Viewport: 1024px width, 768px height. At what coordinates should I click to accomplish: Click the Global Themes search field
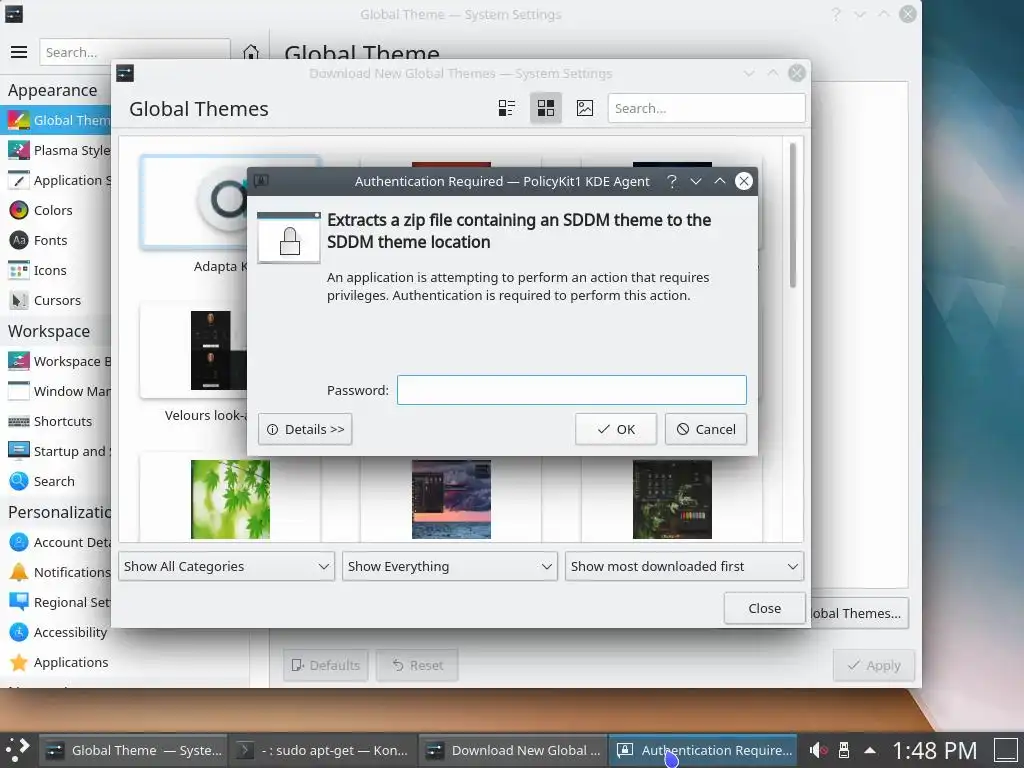point(706,108)
